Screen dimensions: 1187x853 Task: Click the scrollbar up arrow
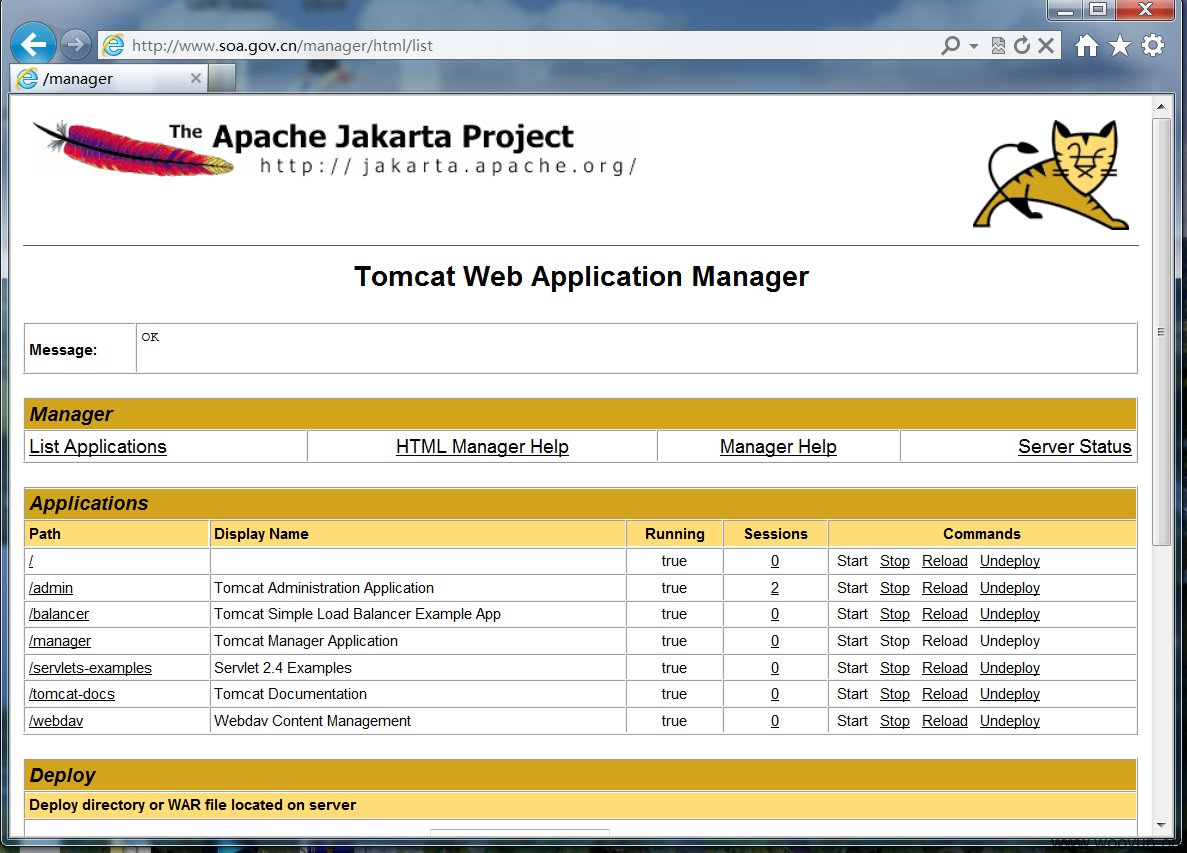1161,107
